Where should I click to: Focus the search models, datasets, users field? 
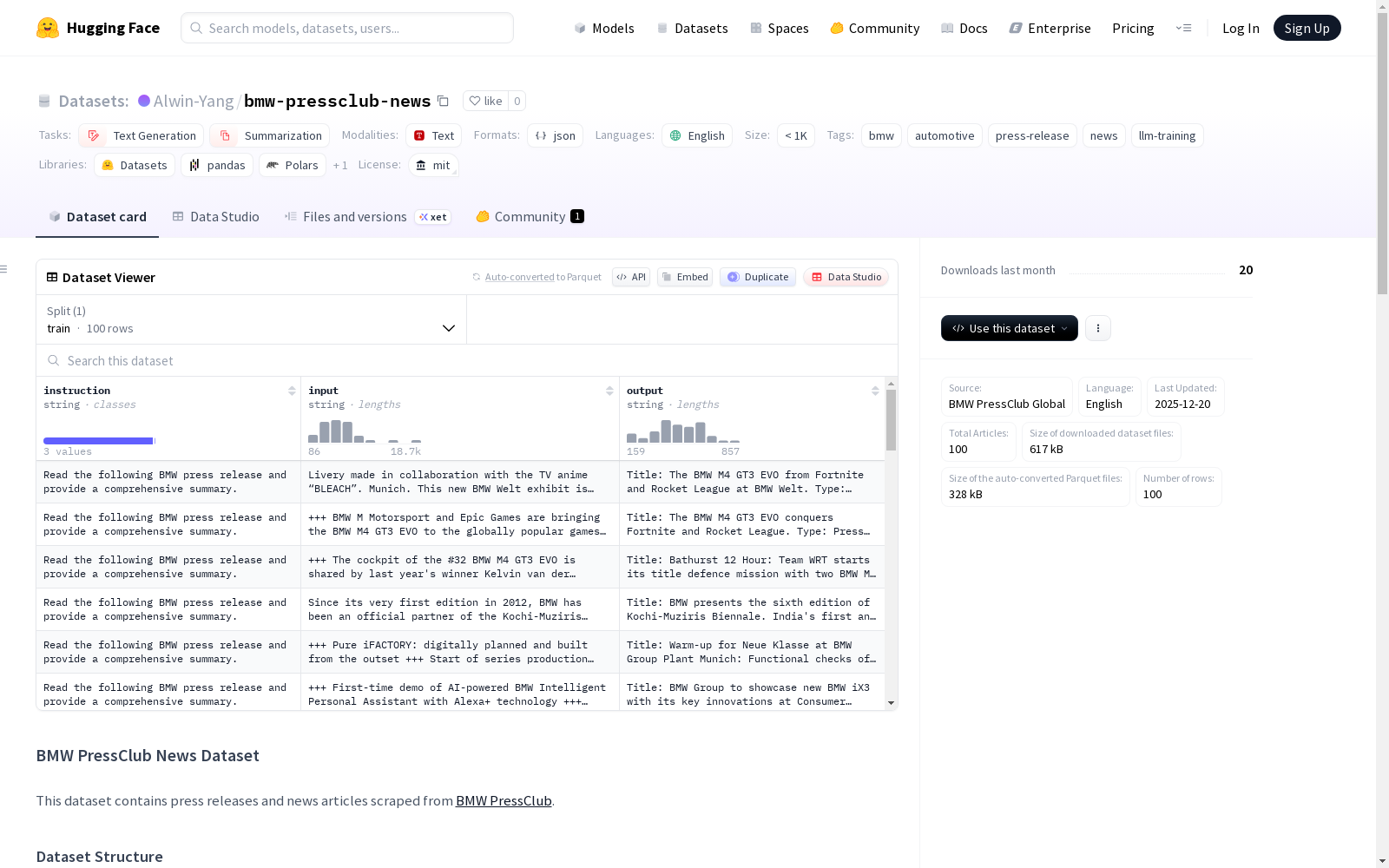click(347, 28)
